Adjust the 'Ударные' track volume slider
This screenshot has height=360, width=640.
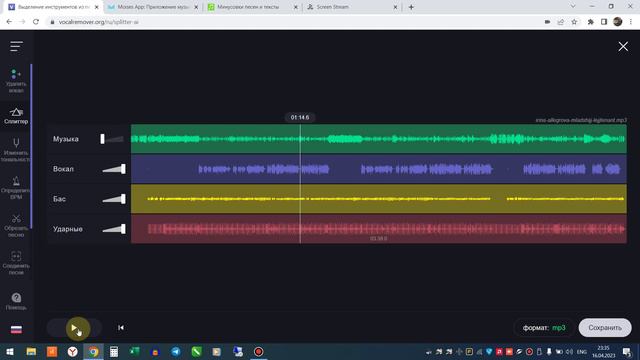tap(114, 229)
